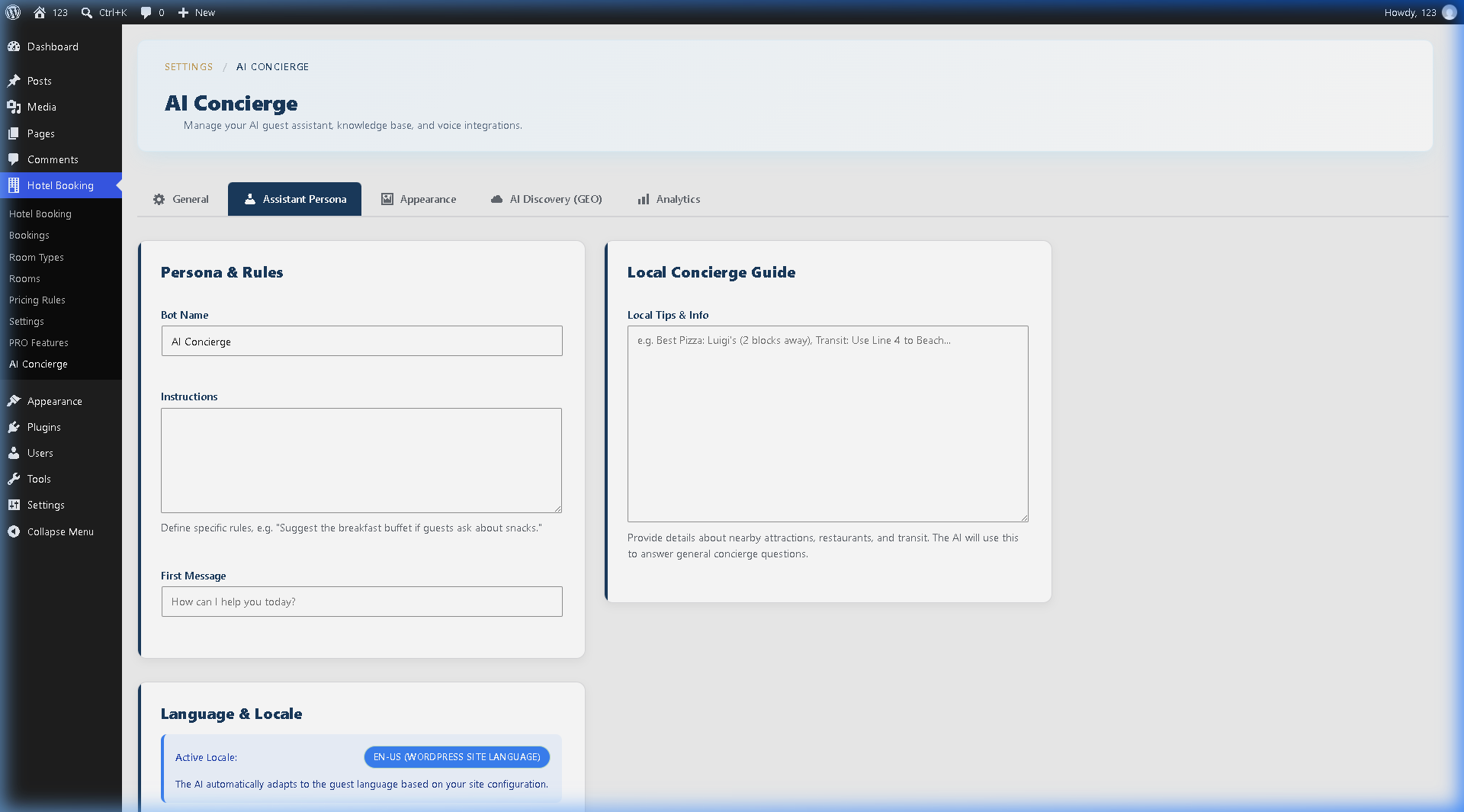
Task: Switch to the General tab
Action: click(181, 199)
